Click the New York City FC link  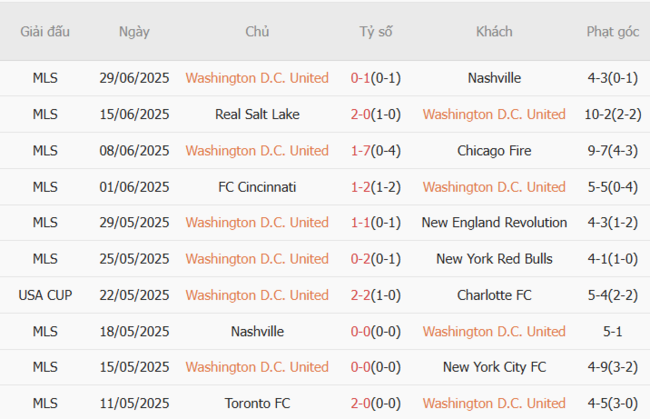point(494,367)
